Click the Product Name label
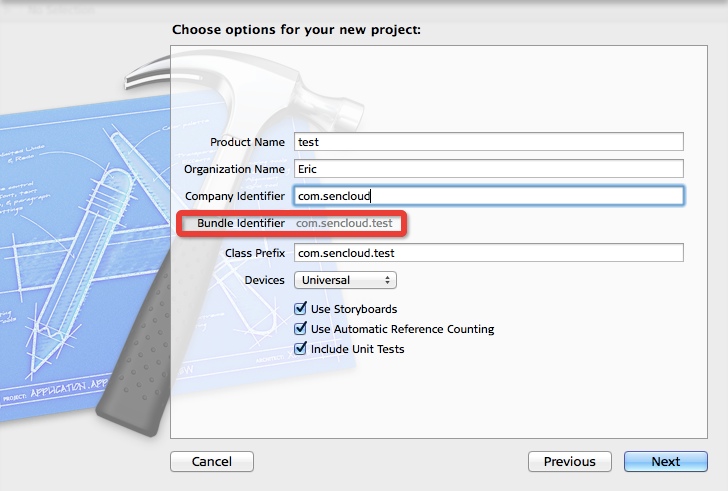This screenshot has width=728, height=491. pyautogui.click(x=247, y=142)
